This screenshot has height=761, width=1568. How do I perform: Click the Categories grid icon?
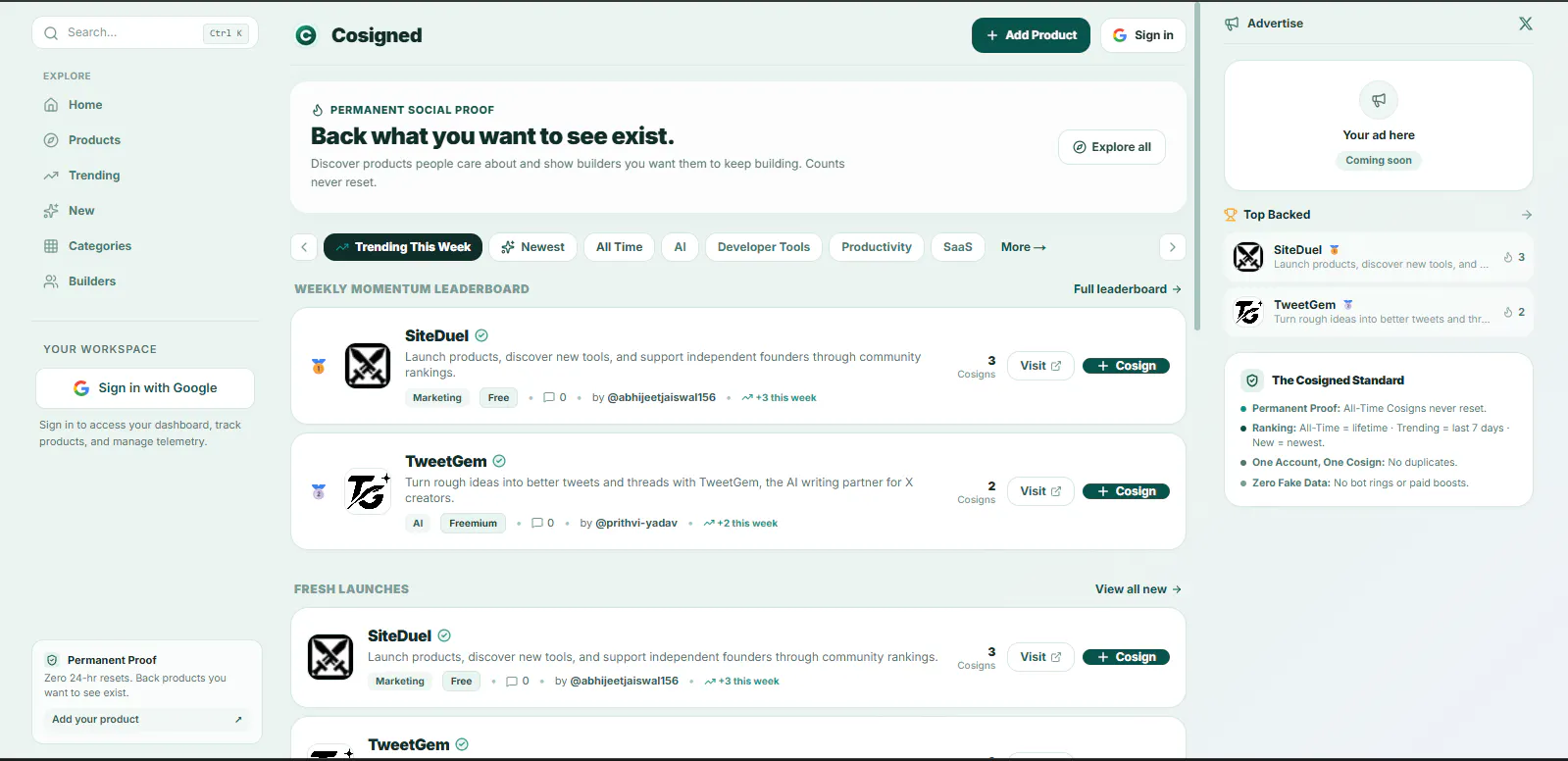point(51,246)
